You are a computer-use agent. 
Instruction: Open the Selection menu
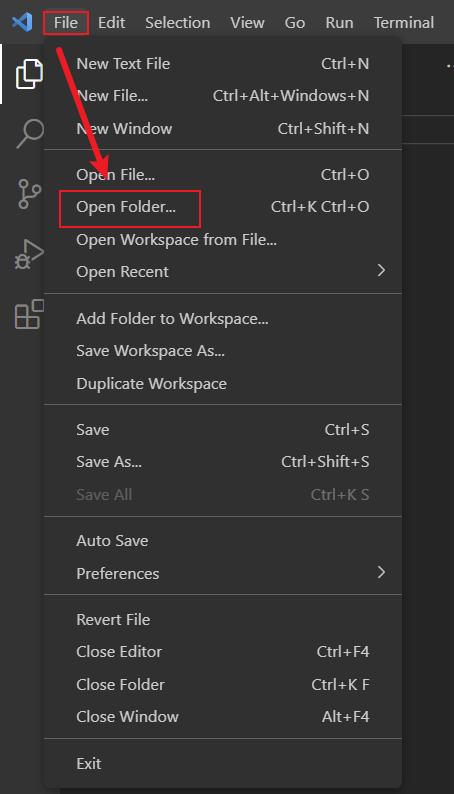pos(178,23)
